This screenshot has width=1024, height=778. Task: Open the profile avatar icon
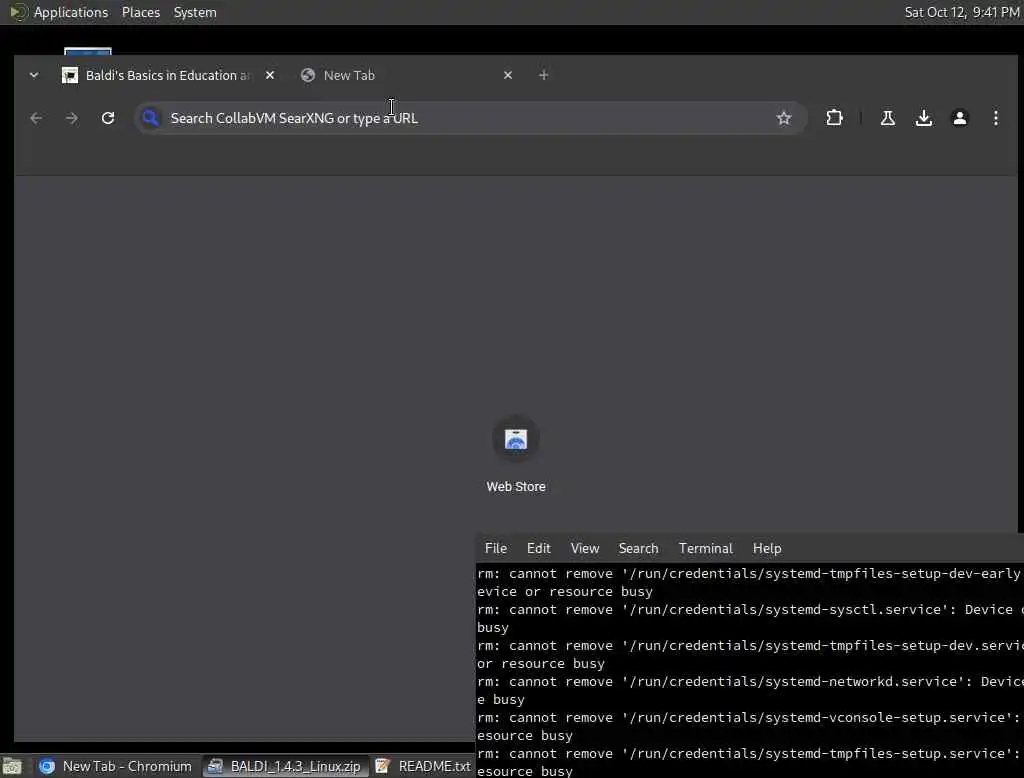(x=959, y=118)
